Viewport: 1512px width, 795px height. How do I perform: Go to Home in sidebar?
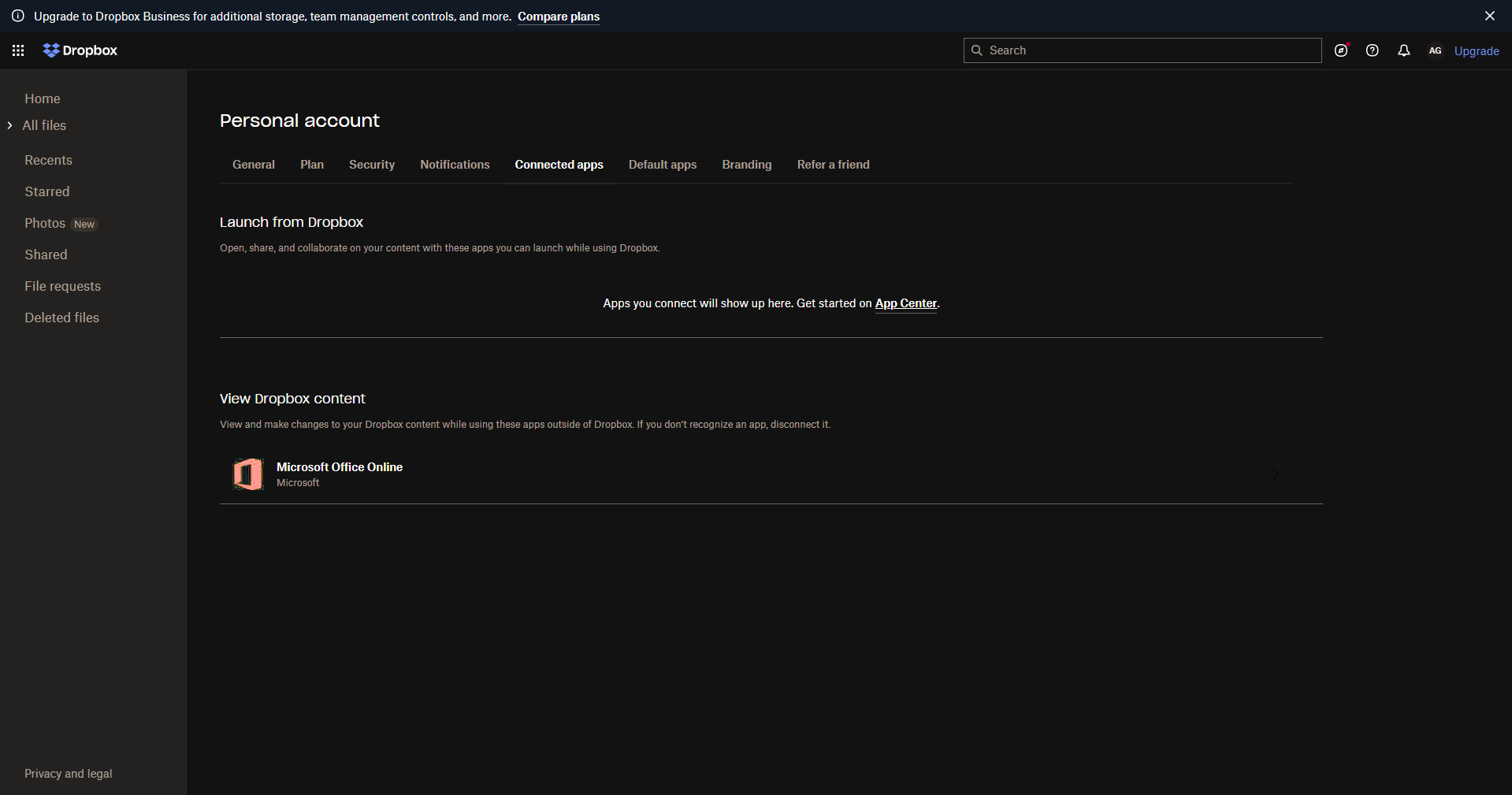click(43, 98)
